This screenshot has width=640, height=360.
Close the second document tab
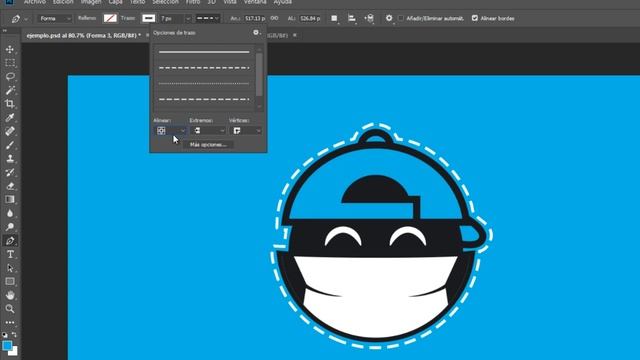(295, 36)
